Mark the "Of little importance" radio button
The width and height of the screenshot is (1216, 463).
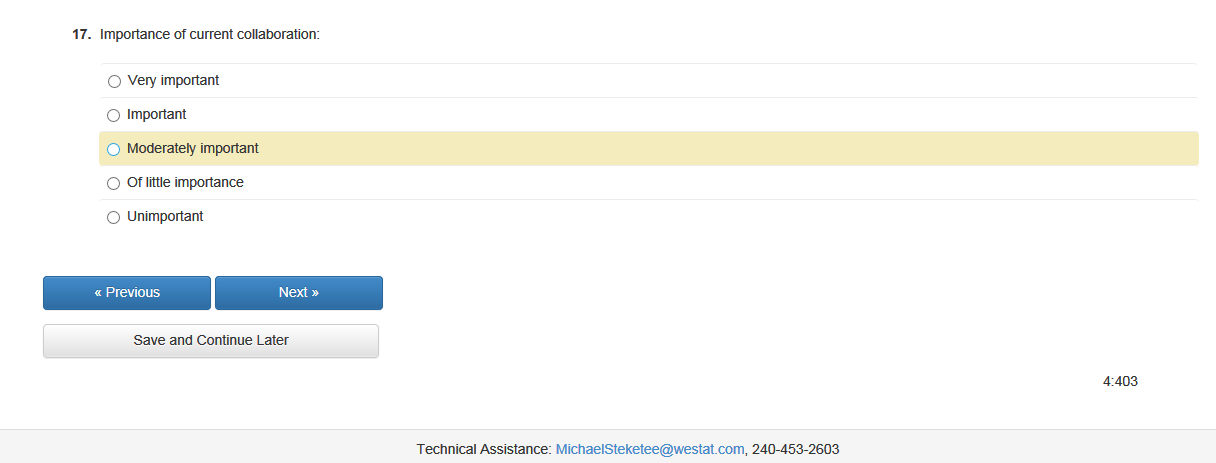pyautogui.click(x=113, y=183)
